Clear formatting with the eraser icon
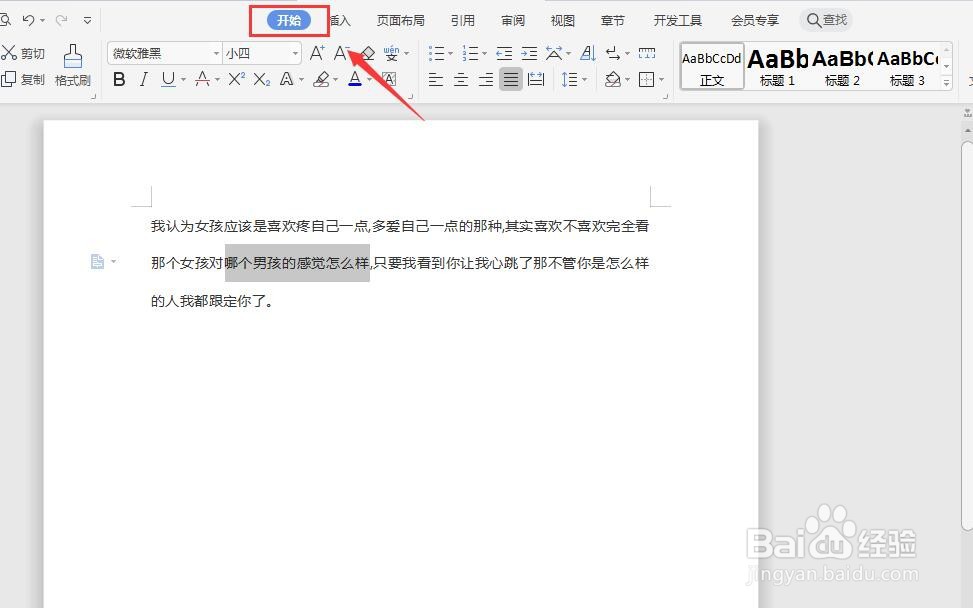 pos(366,52)
